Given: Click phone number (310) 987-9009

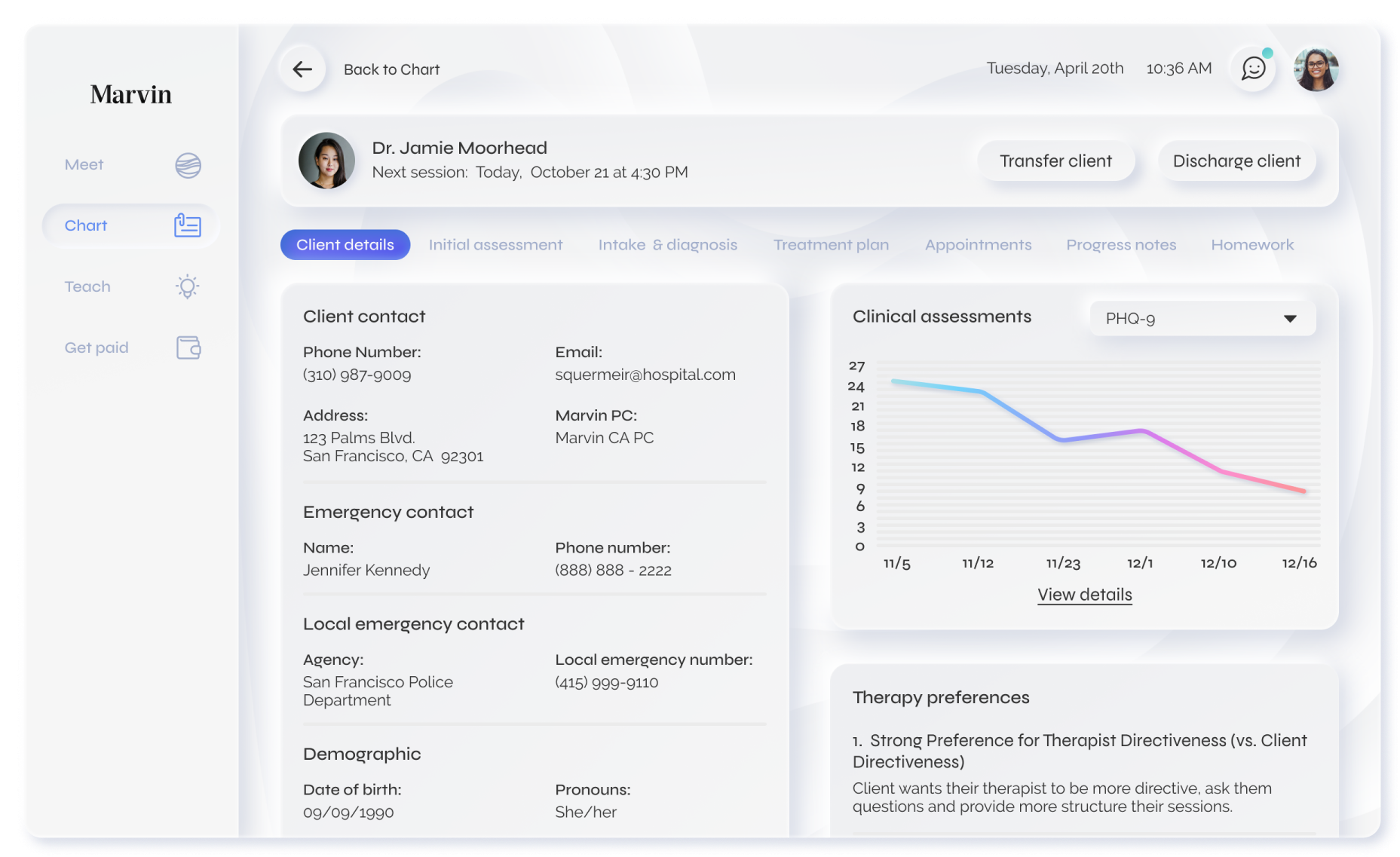Looking at the screenshot, I should (357, 375).
